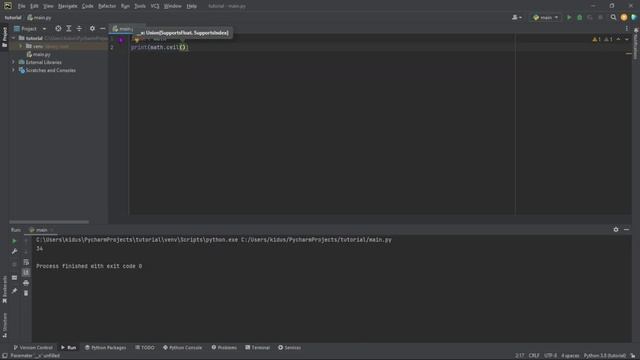Click inside print(math.ceil()) code line

click(159, 47)
